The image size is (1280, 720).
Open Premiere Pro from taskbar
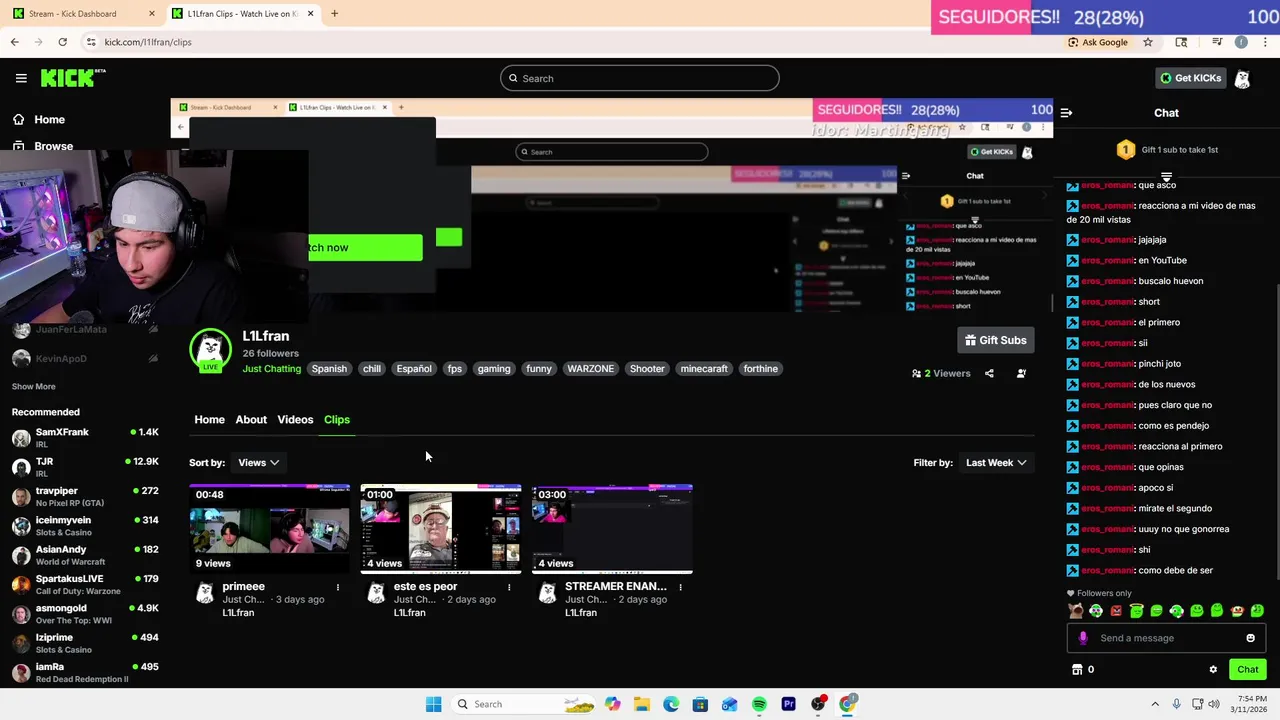[788, 704]
